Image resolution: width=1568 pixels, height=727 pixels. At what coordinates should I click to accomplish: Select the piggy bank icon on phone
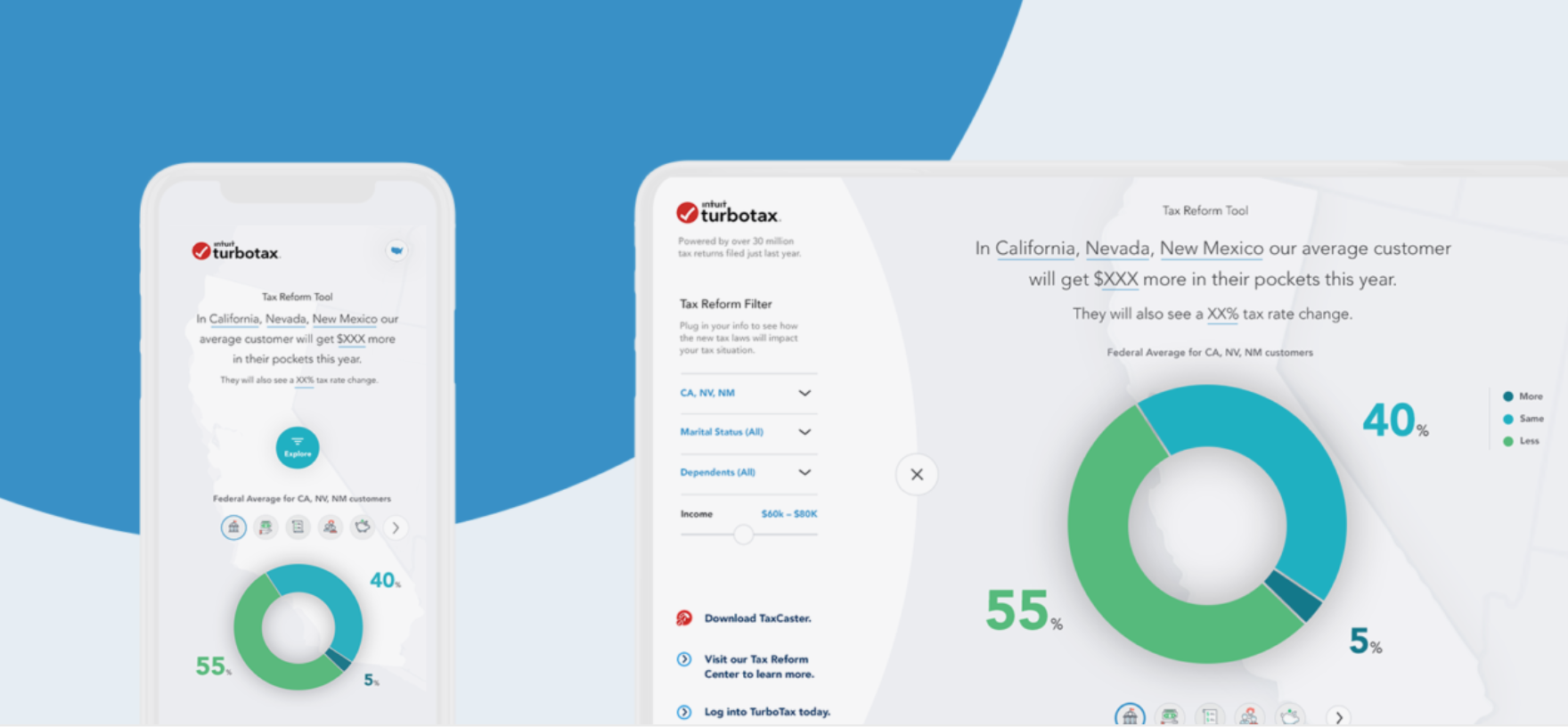pyautogui.click(x=363, y=527)
